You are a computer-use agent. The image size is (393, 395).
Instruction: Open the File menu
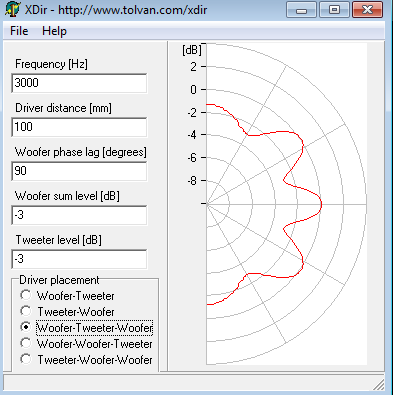click(x=19, y=31)
